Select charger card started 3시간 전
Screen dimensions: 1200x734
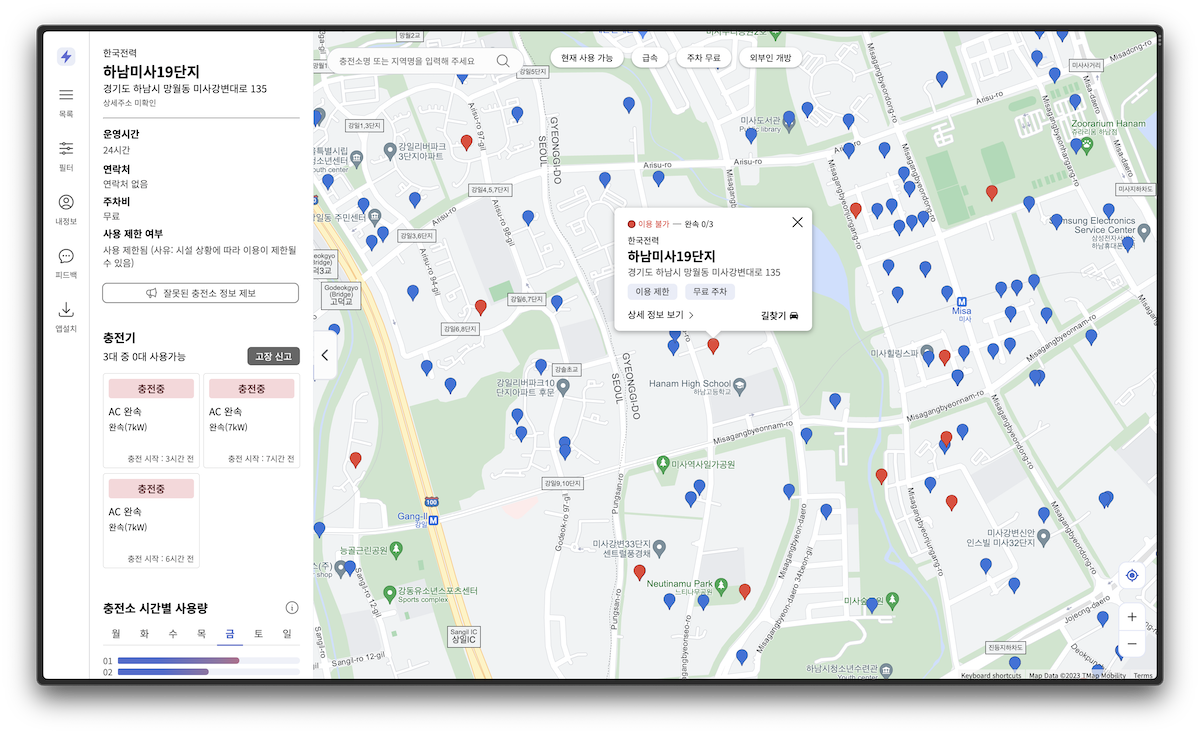tap(151, 421)
